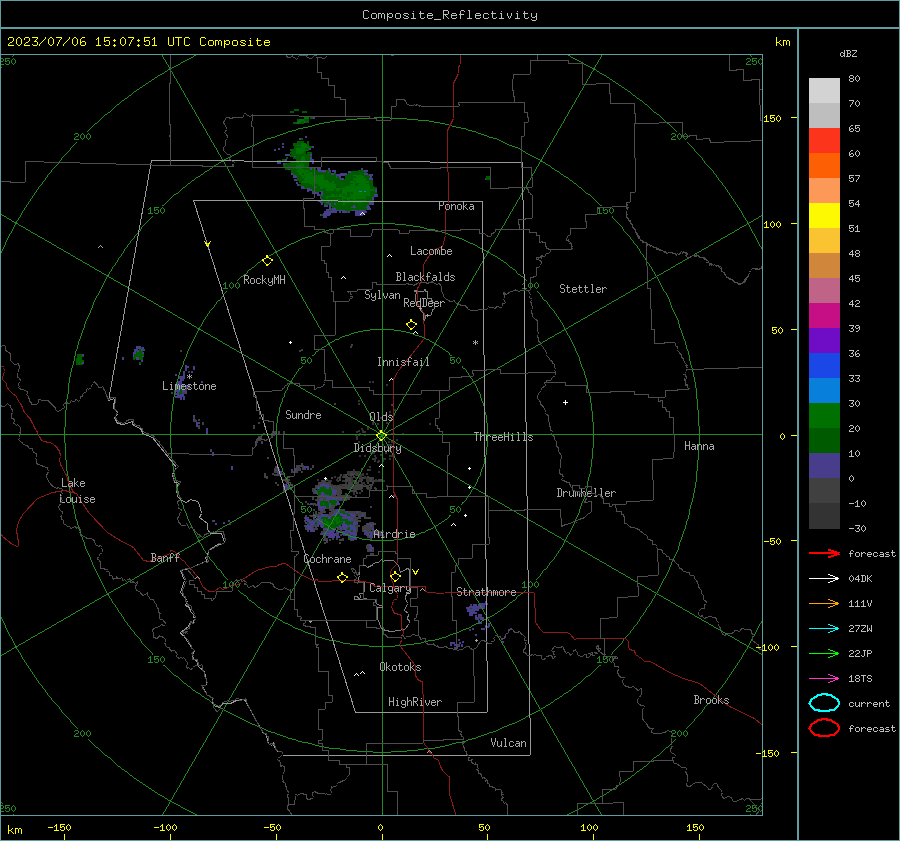This screenshot has height=841, width=900.
Task: Click the Vulcan town label
Action: pyautogui.click(x=509, y=743)
